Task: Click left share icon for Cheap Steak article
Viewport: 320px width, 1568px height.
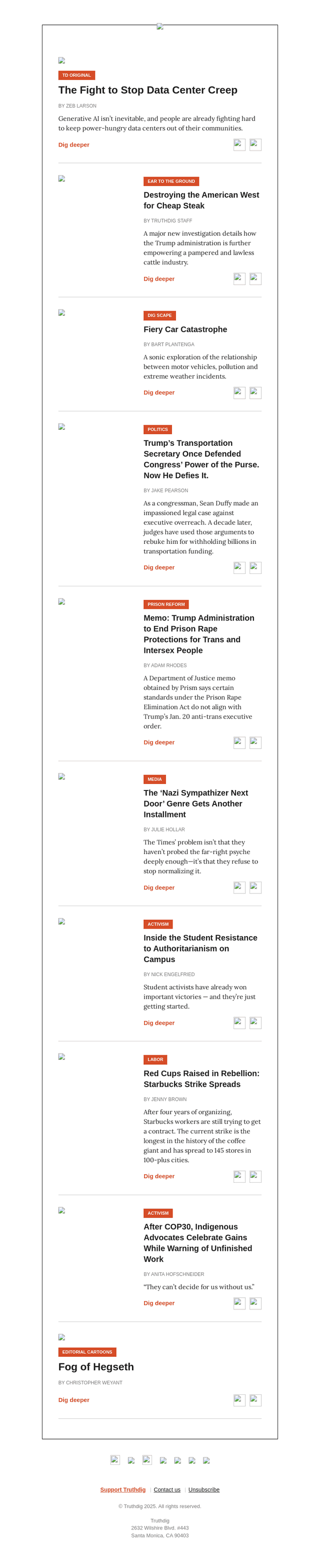Action: (x=239, y=279)
